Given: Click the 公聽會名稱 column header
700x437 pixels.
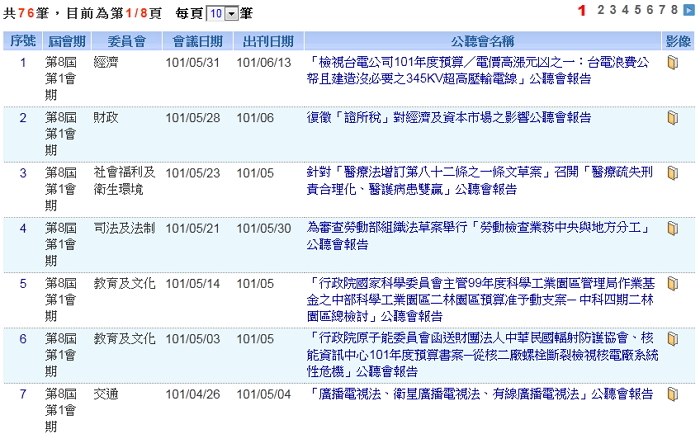Looking at the screenshot, I should [481, 41].
